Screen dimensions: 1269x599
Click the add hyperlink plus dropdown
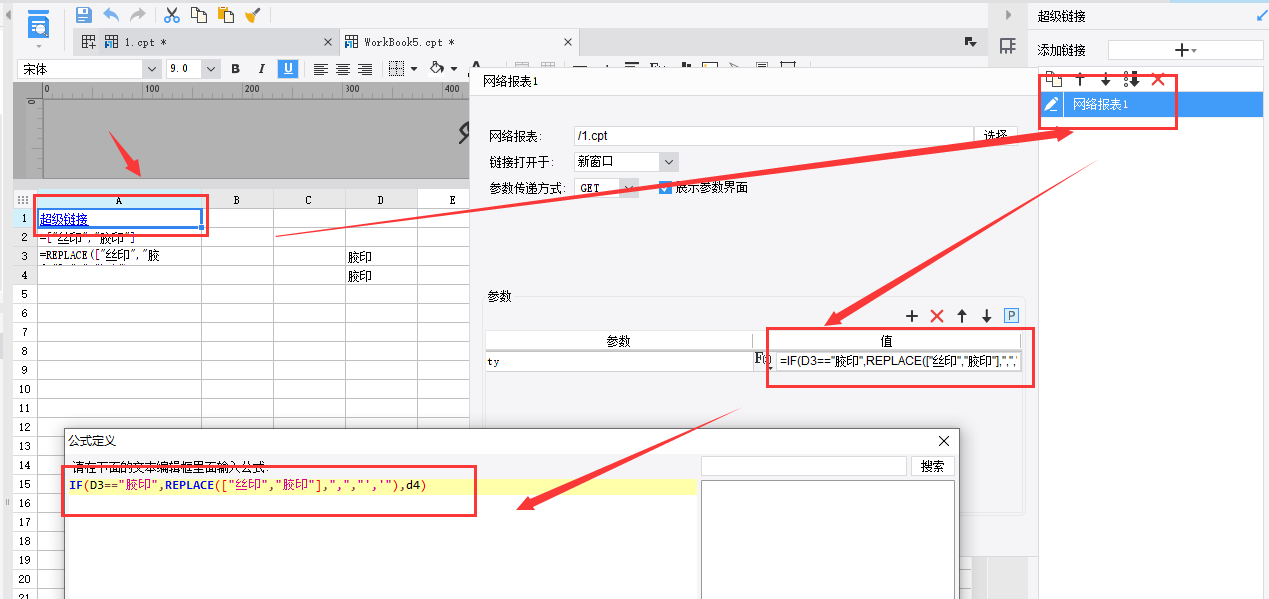coord(1186,50)
